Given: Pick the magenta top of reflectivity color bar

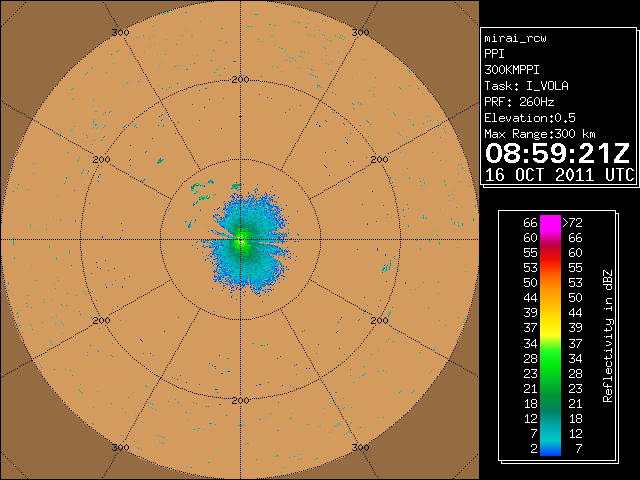Looking at the screenshot, I should click(x=550, y=222).
